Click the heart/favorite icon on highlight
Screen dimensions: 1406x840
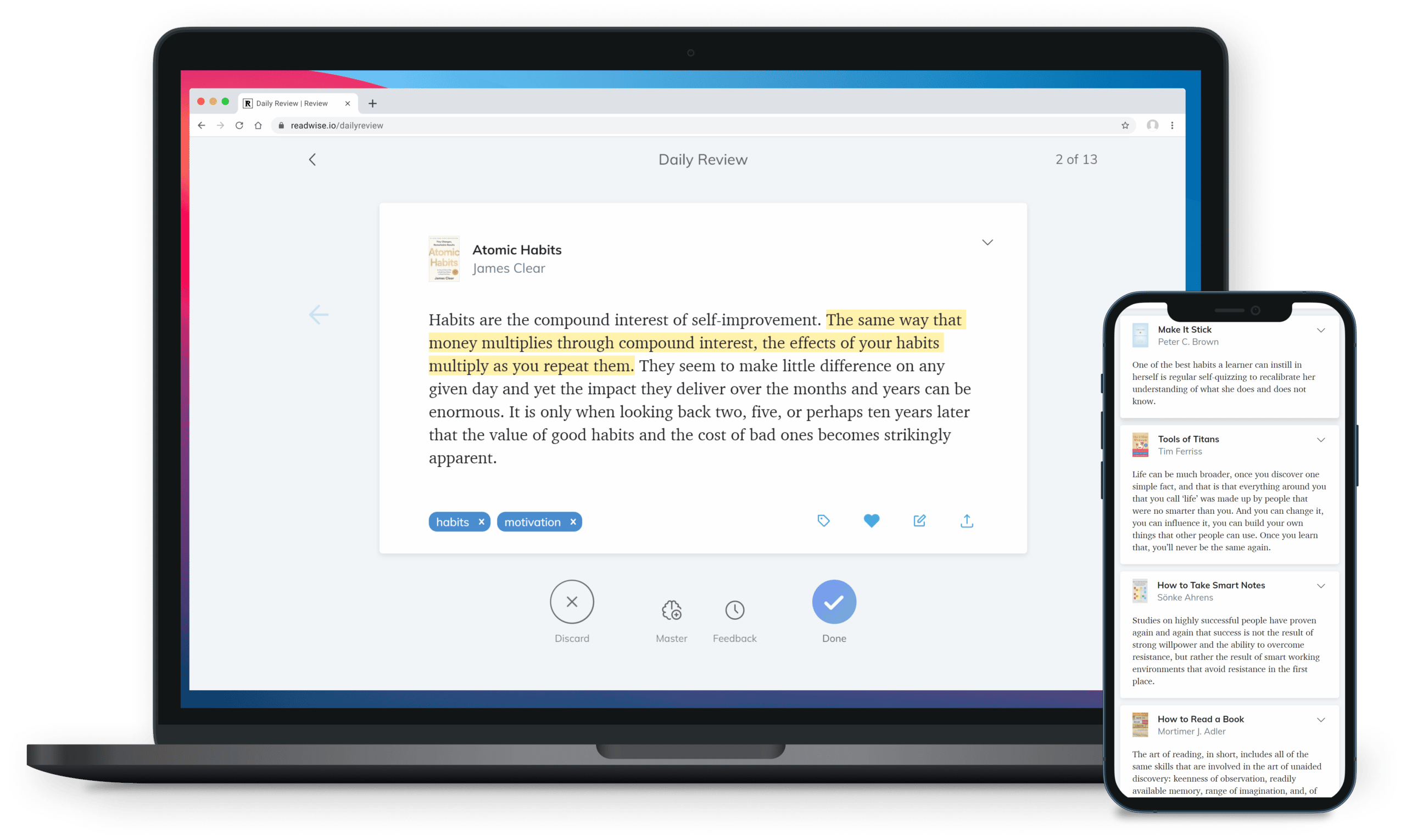(871, 520)
